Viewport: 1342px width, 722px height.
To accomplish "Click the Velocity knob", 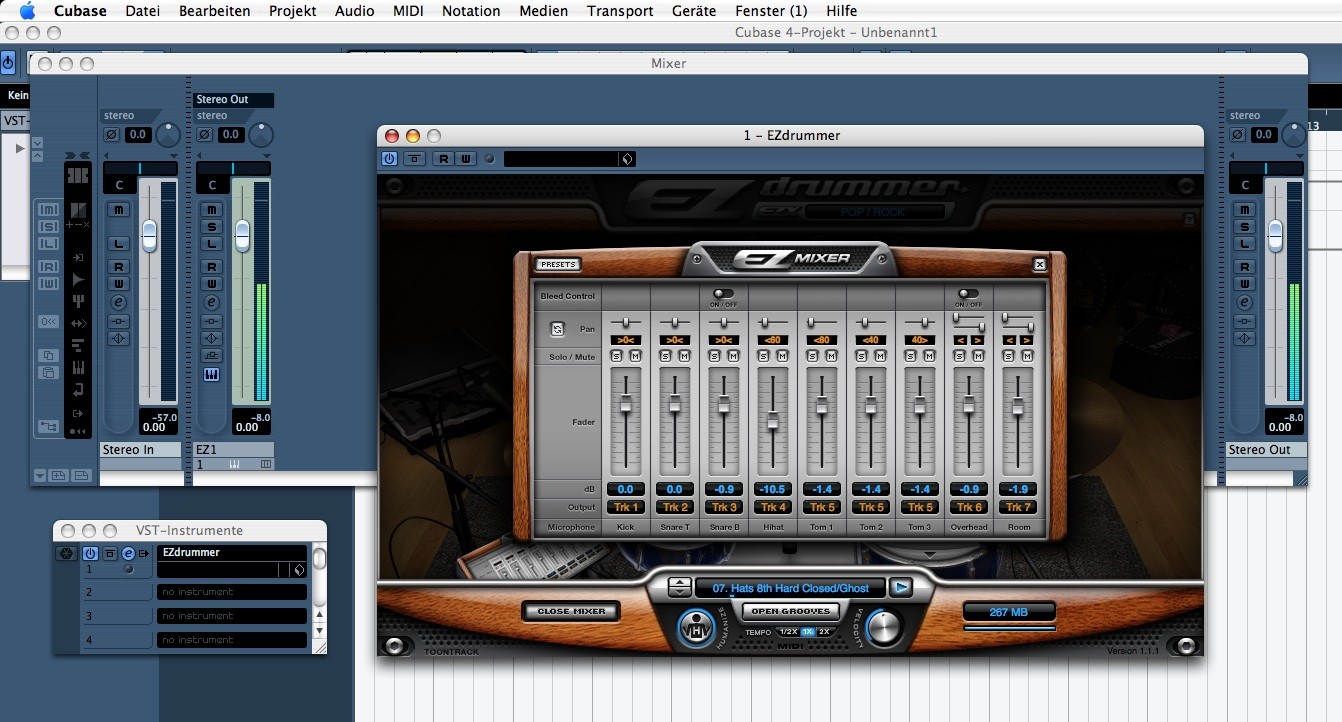I will [x=884, y=627].
